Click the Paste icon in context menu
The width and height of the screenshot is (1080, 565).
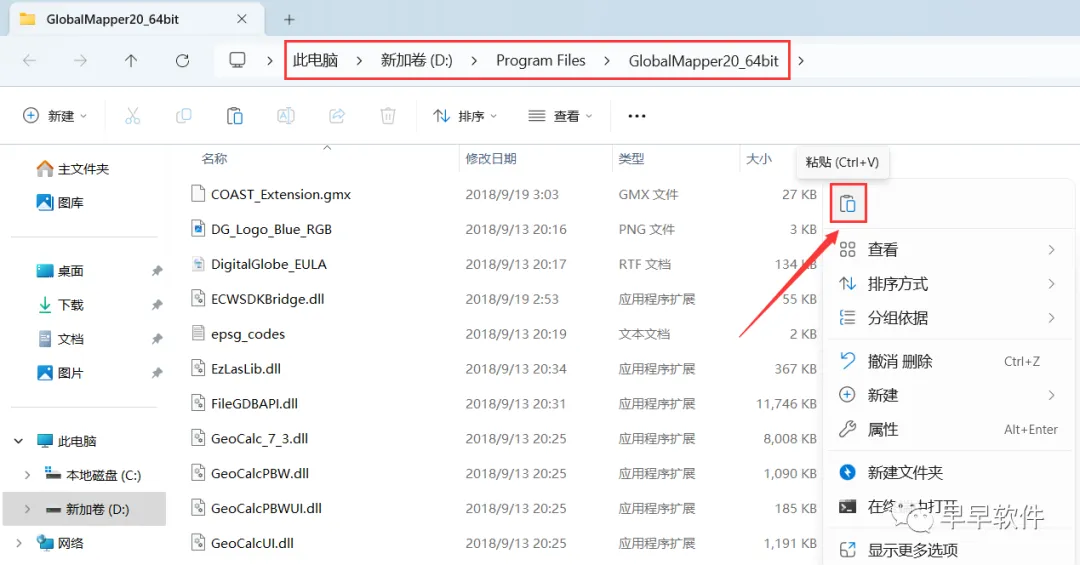[848, 204]
